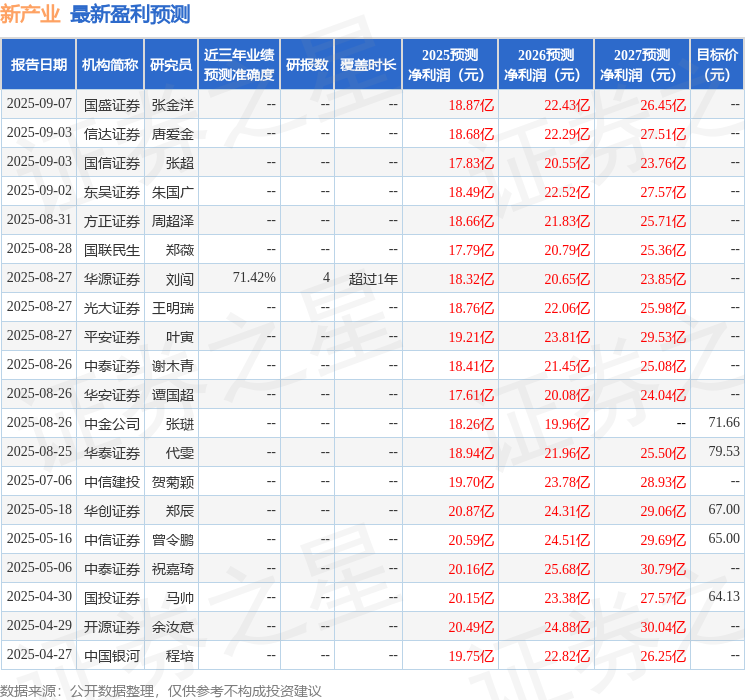This screenshot has width=745, height=700.
Task: Click the 研究员 column header
Action: tap(171, 64)
